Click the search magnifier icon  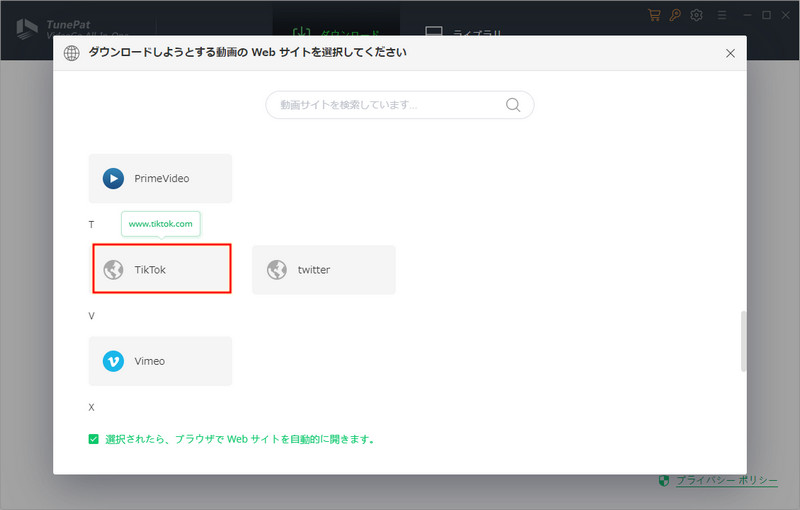[x=513, y=105]
